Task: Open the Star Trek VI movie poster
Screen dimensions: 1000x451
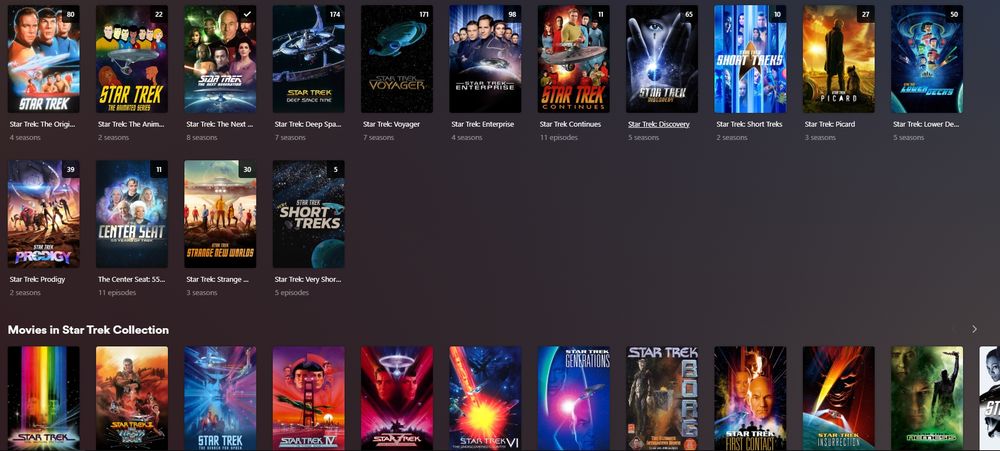Action: pos(485,399)
